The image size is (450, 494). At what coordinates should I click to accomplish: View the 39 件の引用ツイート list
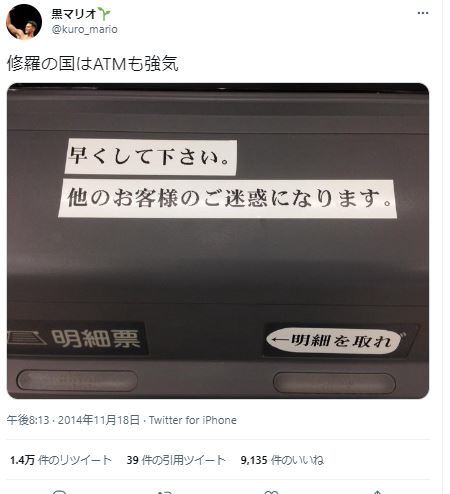click(x=176, y=460)
